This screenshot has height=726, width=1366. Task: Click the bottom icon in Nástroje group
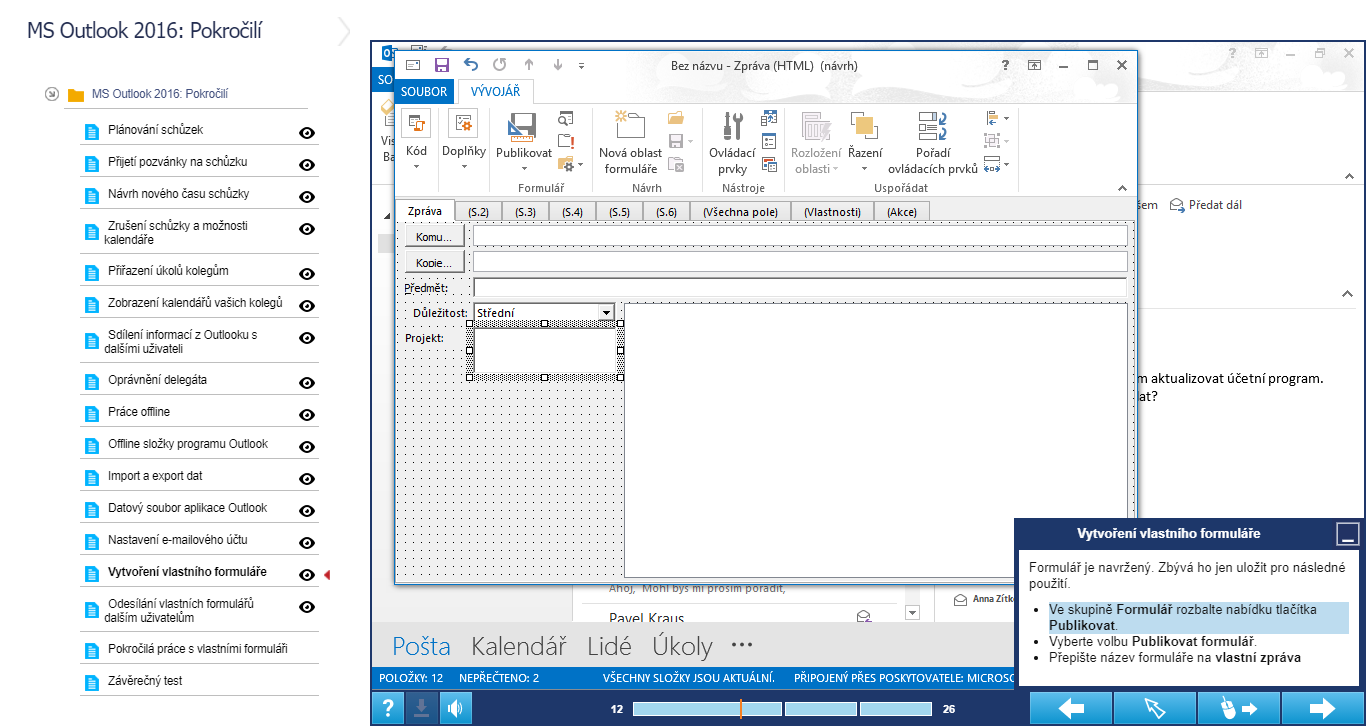pos(769,164)
